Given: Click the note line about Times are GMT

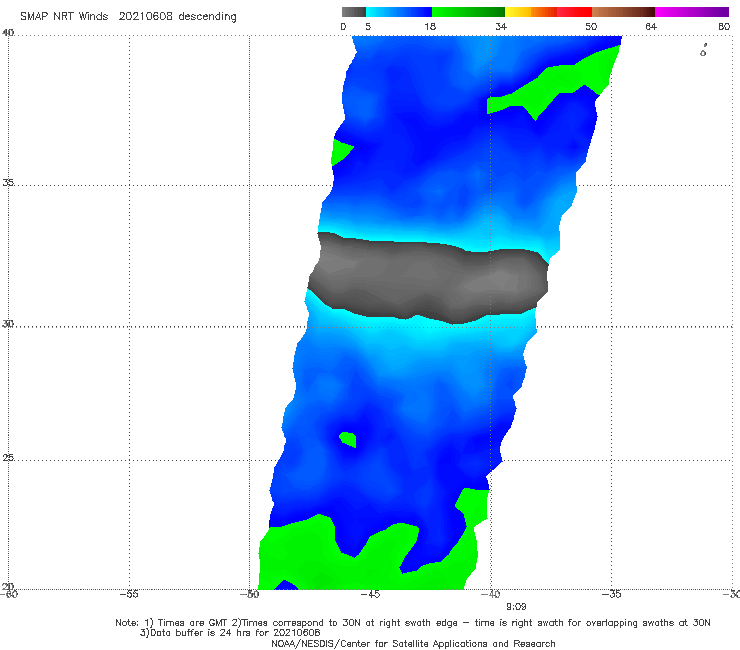Looking at the screenshot, I should pos(413,623).
